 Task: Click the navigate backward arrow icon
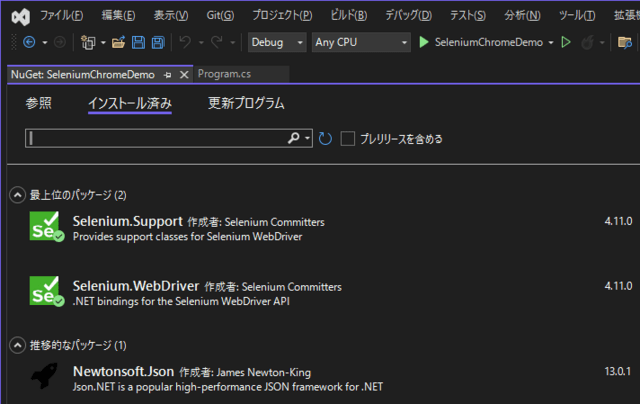coord(28,42)
